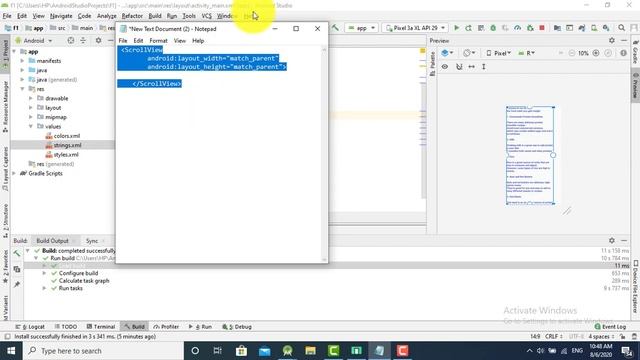Image resolution: width=640 pixels, height=360 pixels.
Task: Zoom out in layout preview
Action: (x=571, y=53)
